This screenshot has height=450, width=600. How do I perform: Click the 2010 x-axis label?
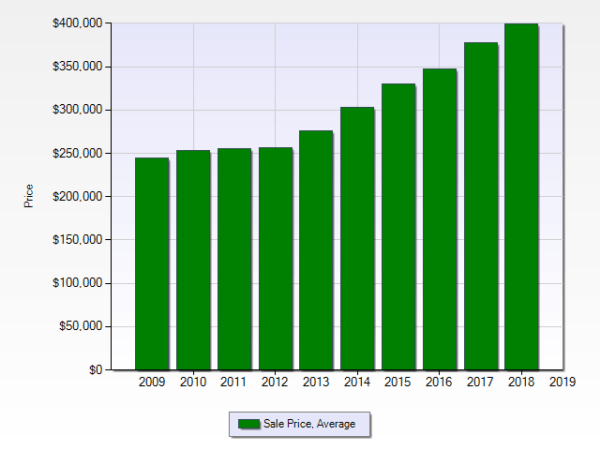point(193,382)
